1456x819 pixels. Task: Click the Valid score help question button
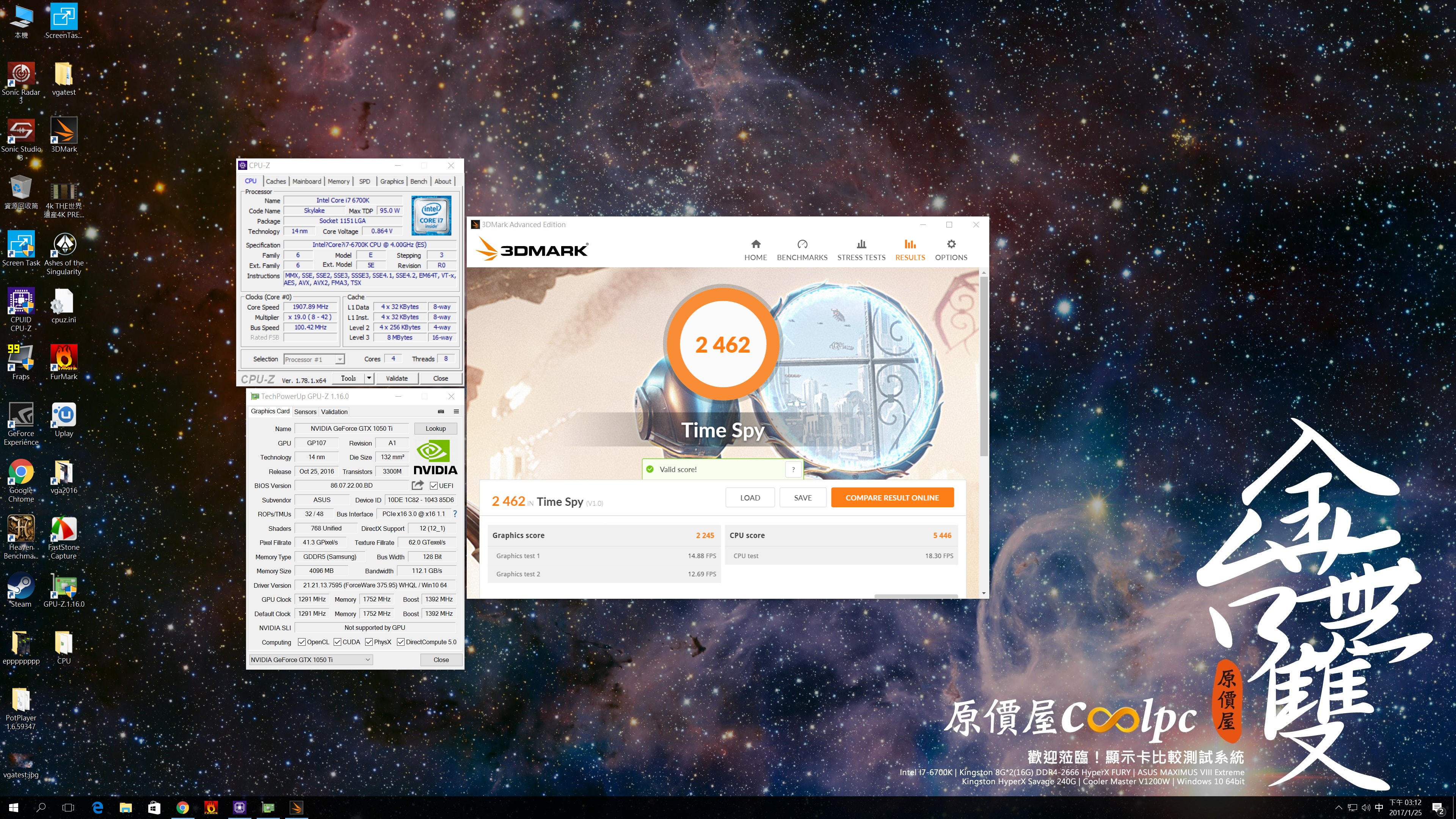click(794, 469)
